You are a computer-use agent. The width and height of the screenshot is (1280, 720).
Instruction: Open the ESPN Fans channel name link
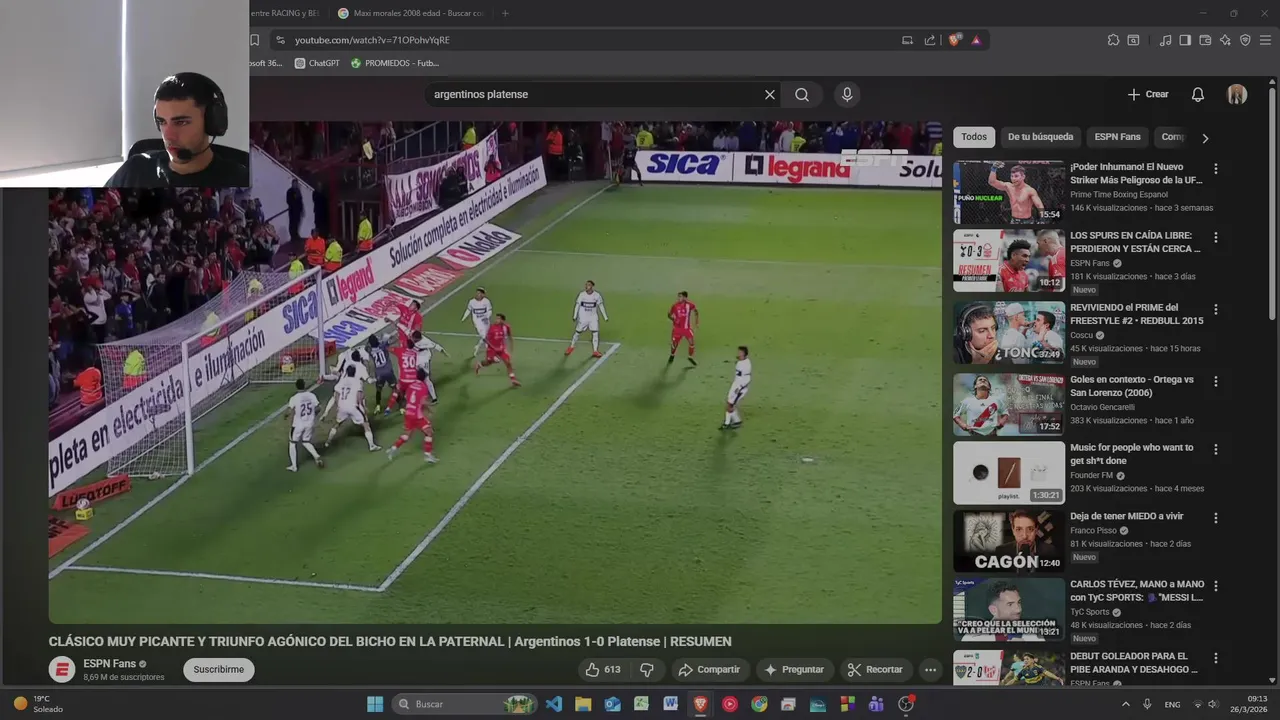click(x=109, y=664)
